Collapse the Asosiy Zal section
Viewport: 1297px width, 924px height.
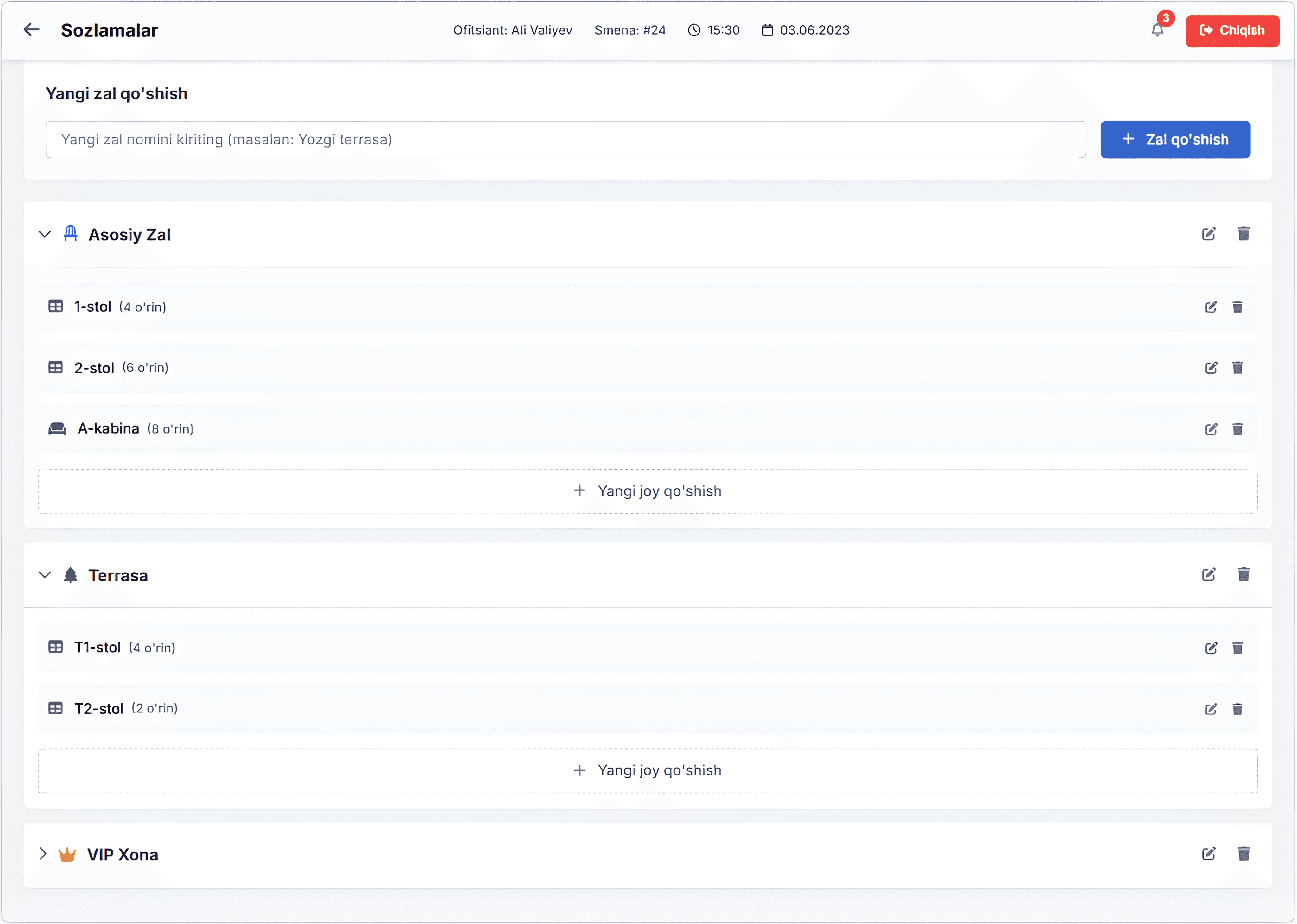pos(45,234)
